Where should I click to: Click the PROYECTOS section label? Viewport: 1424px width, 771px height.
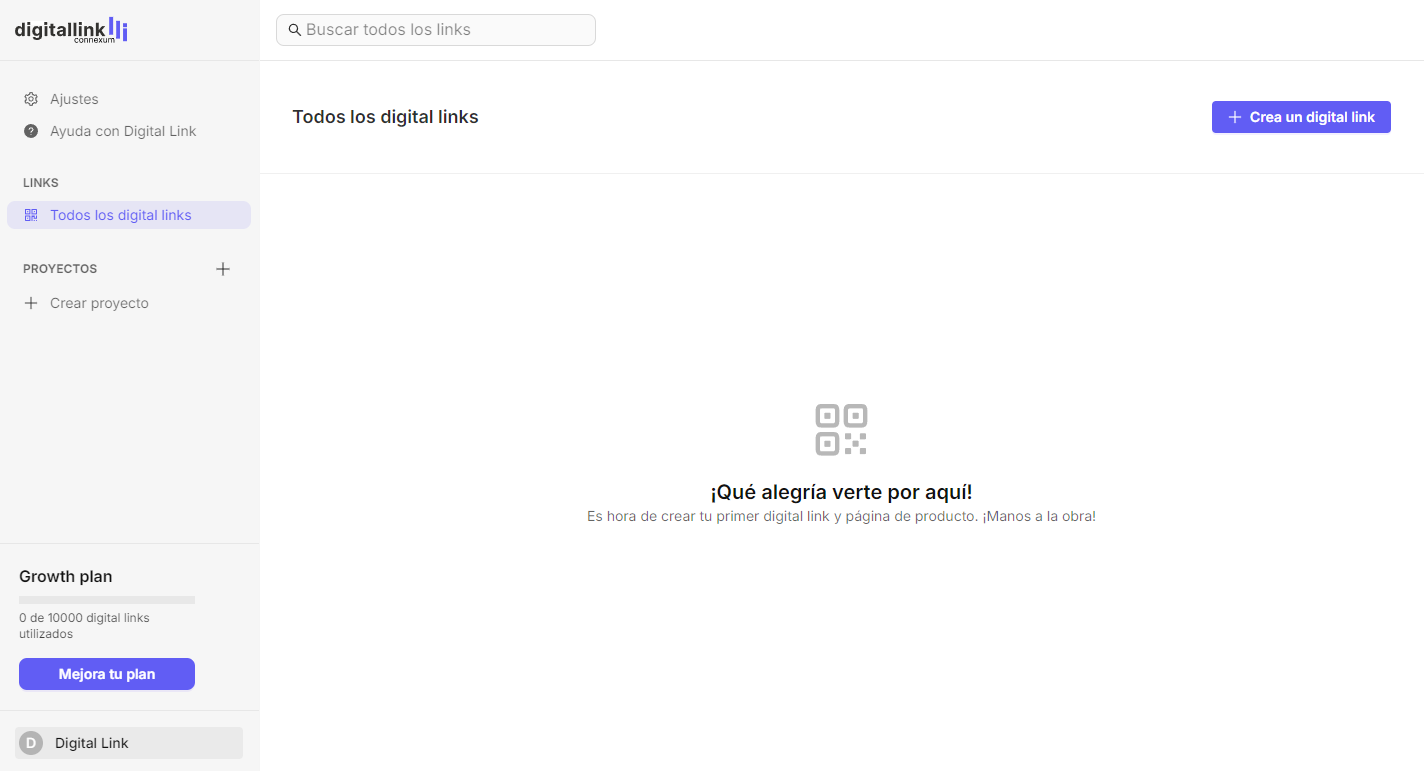[60, 269]
